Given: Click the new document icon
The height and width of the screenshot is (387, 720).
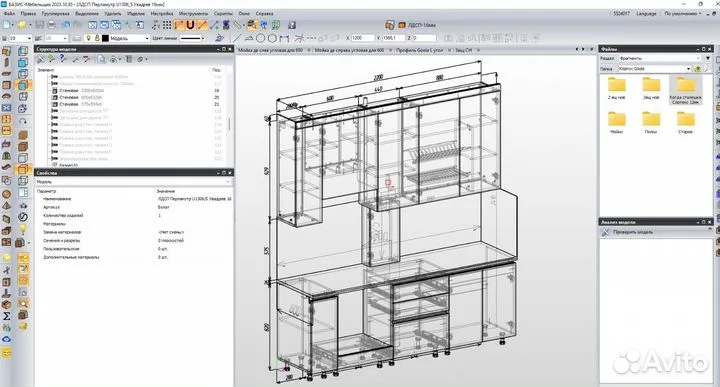Looking at the screenshot, I should (7, 25).
